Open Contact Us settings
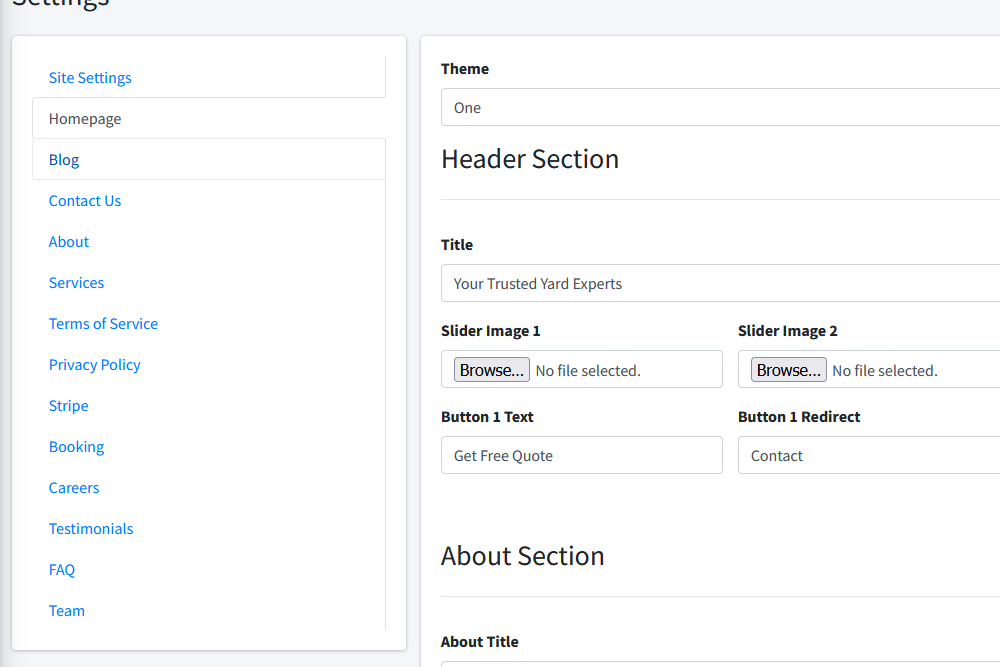Screen dimensions: 1000x667 (x=85, y=201)
